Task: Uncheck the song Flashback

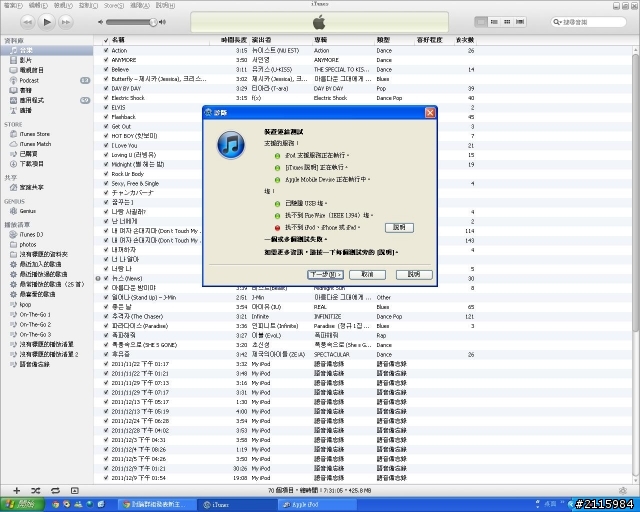Action: (x=106, y=117)
